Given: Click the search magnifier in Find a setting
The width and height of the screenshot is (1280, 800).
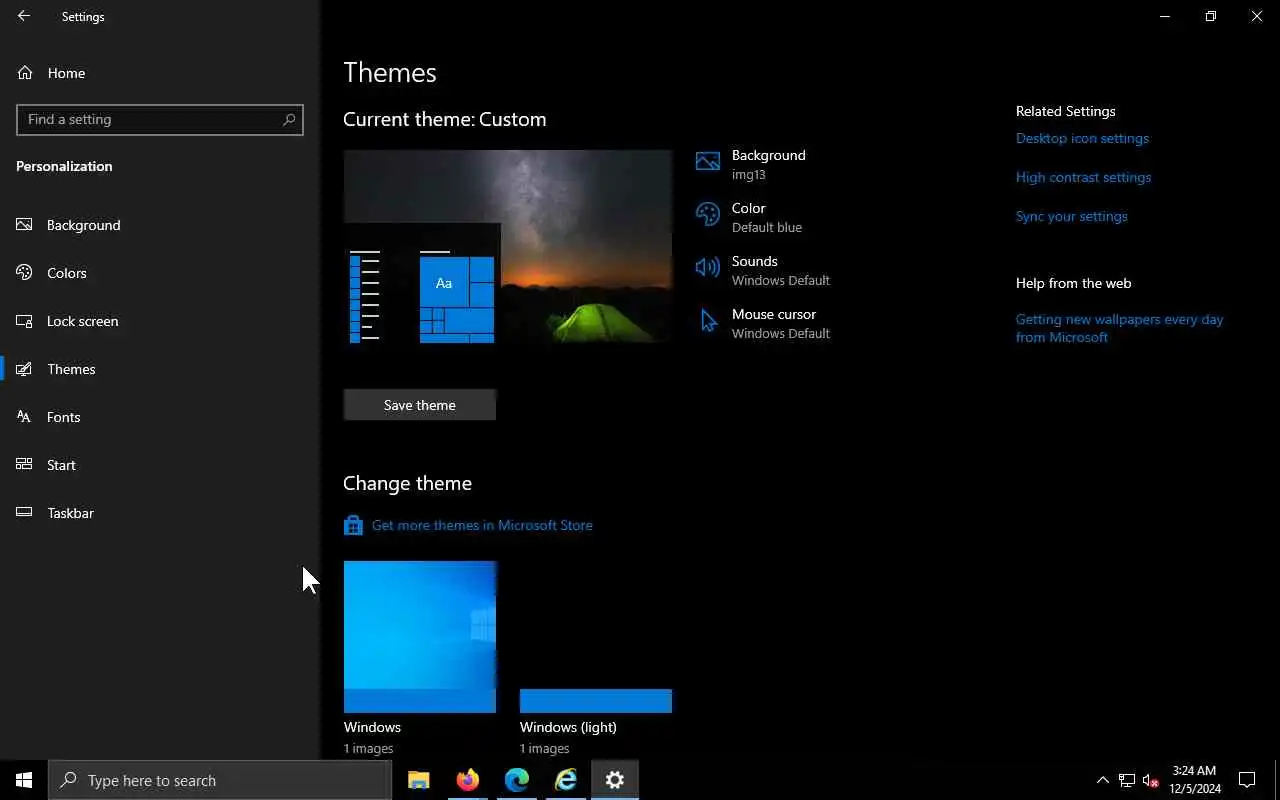Looking at the screenshot, I should click(289, 119).
